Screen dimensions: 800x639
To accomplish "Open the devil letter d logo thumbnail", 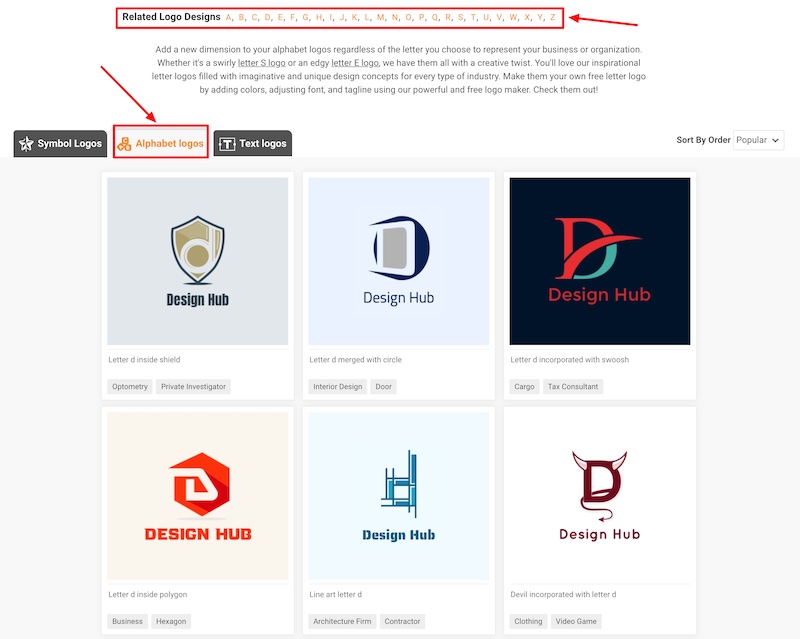I will point(599,496).
